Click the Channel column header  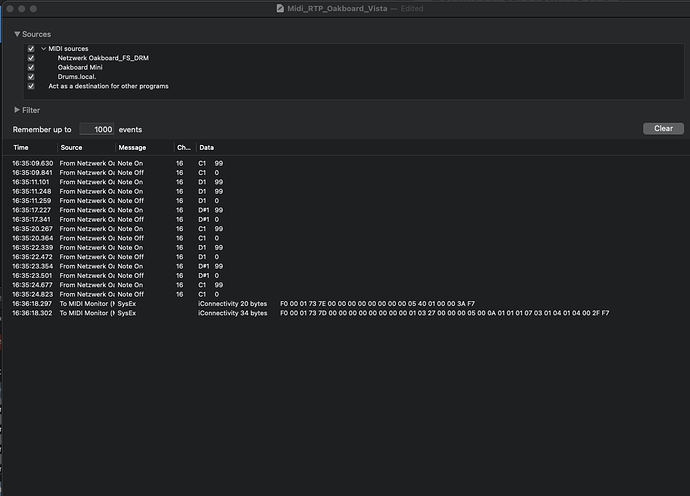pyautogui.click(x=183, y=148)
